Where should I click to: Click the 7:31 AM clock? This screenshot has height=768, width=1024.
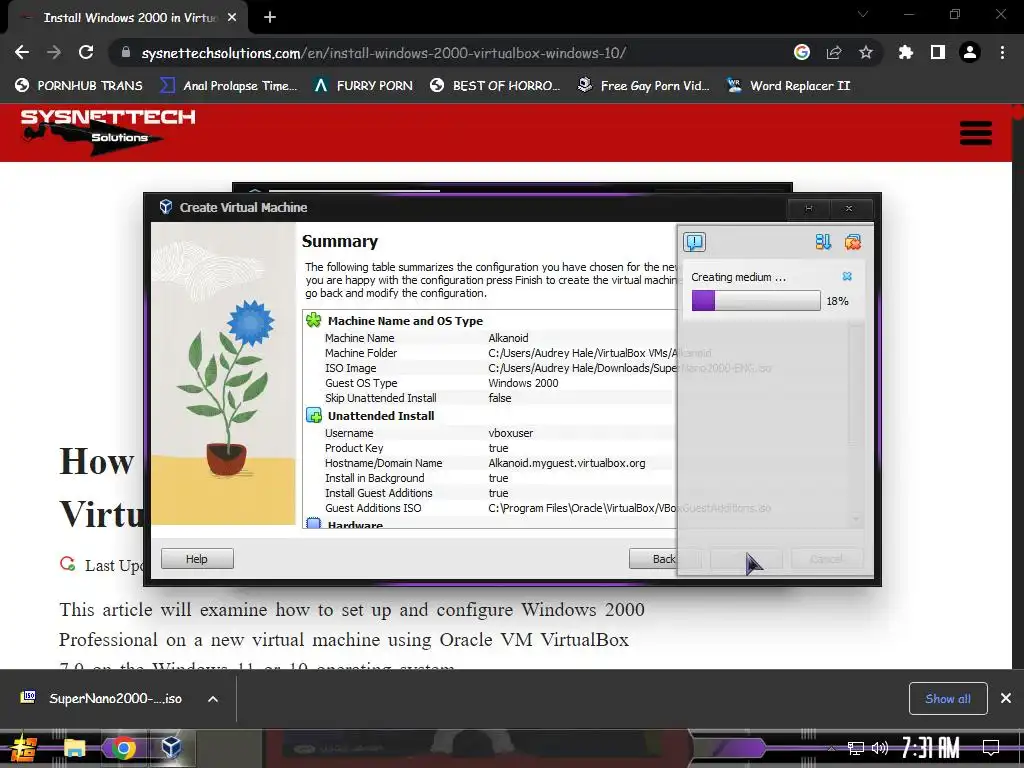(x=931, y=748)
